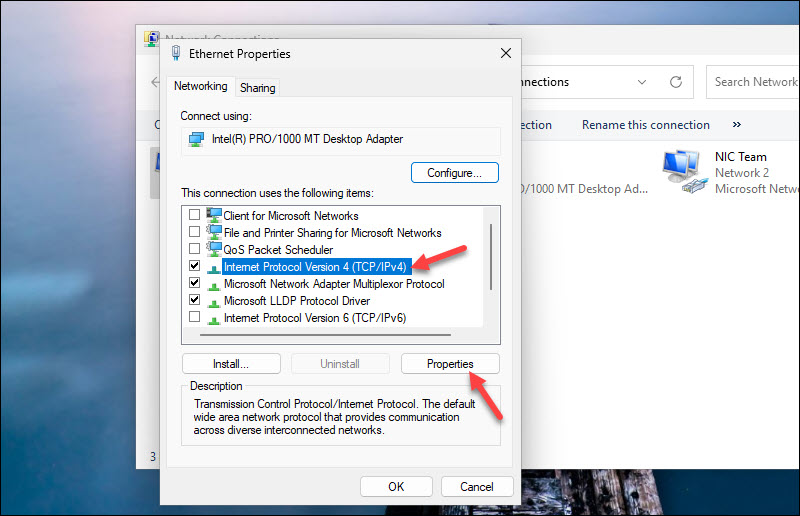
Task: Refresh the Network Connections address bar
Action: (676, 82)
